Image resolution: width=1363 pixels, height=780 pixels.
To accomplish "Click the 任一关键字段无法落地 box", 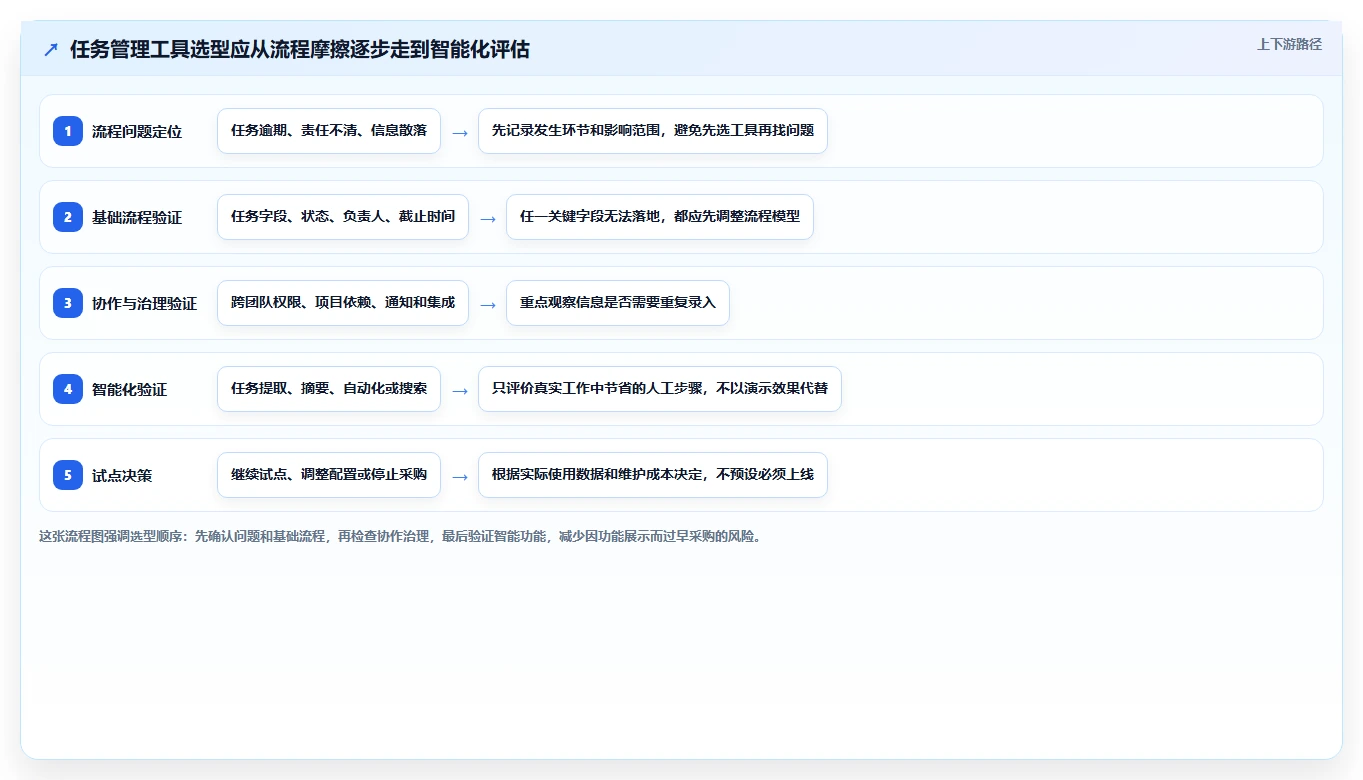I will tap(660, 217).
